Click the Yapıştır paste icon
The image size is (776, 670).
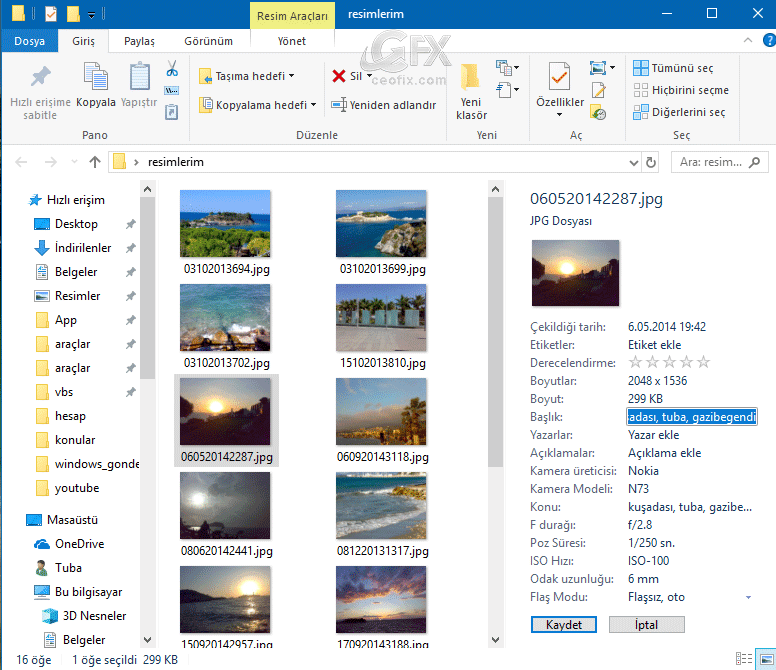[140, 76]
